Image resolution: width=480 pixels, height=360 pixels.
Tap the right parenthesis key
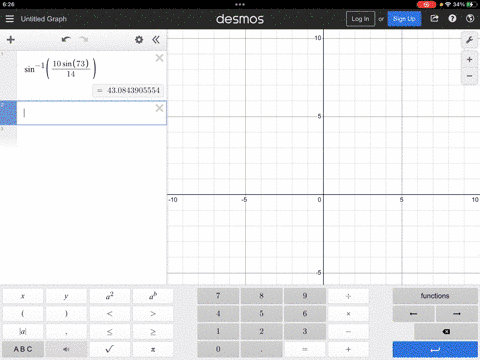pyautogui.click(x=66, y=314)
